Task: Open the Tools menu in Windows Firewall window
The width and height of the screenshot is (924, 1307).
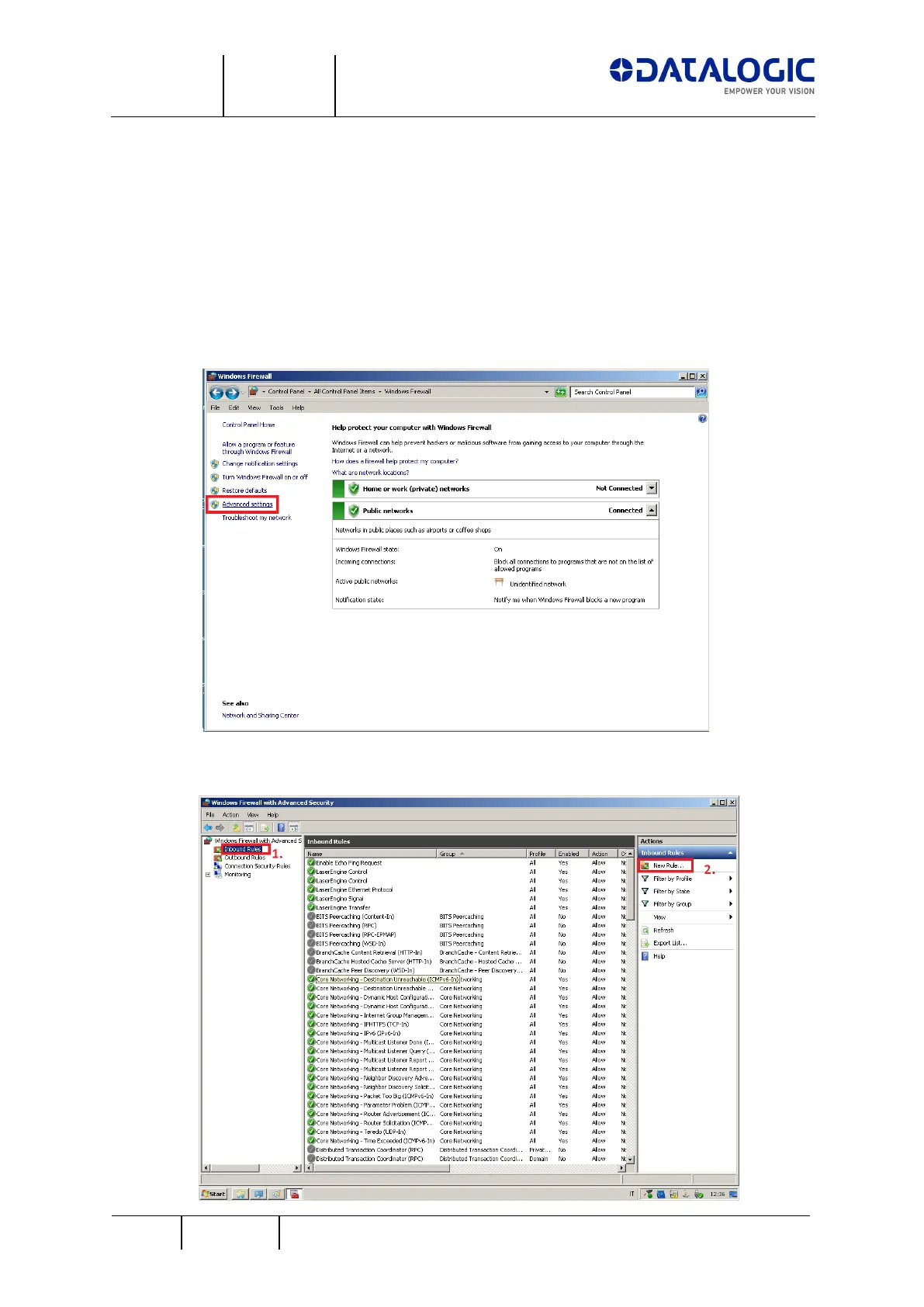Action: tap(276, 407)
